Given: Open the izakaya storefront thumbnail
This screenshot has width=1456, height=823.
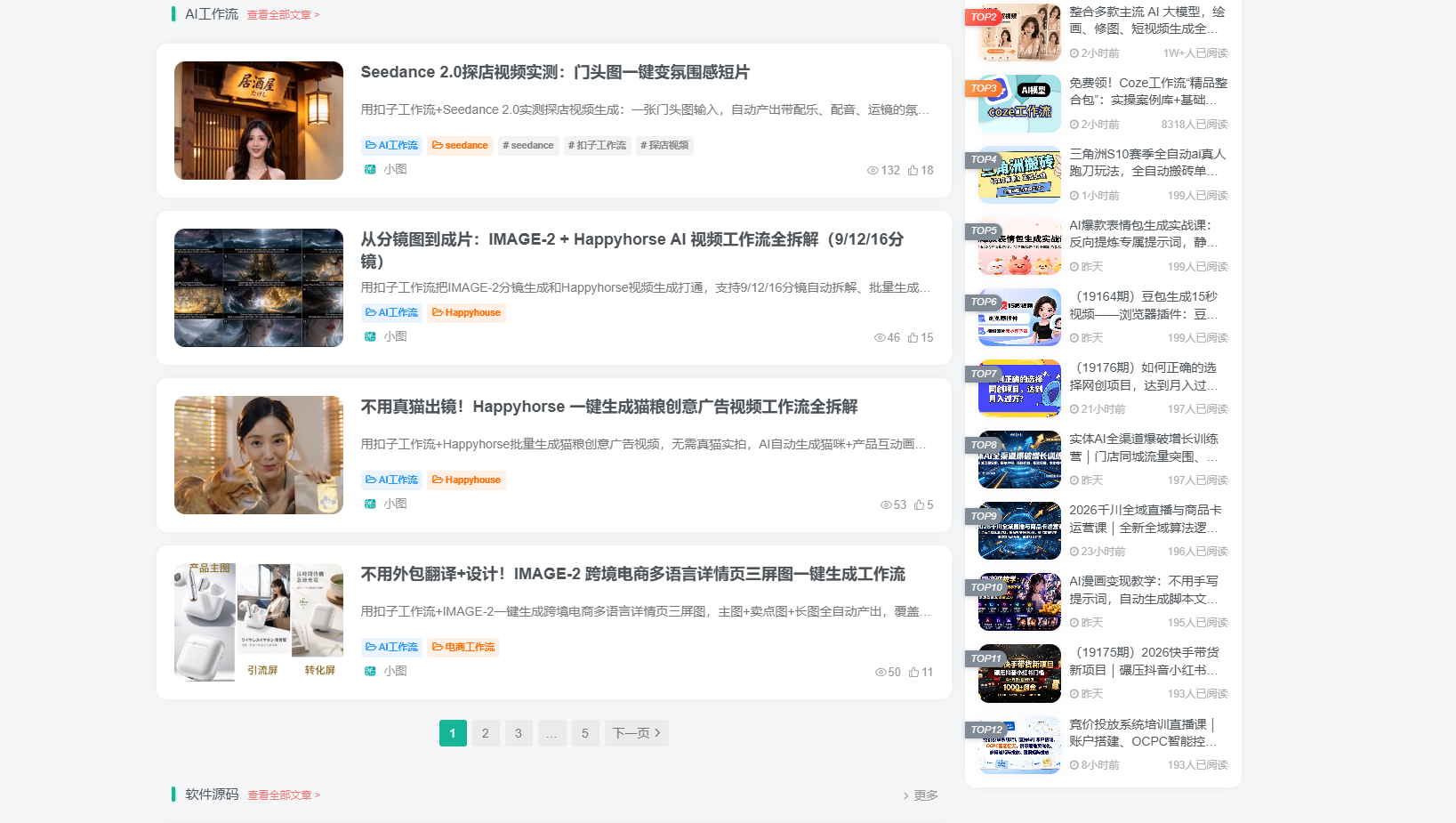Looking at the screenshot, I should [x=259, y=120].
